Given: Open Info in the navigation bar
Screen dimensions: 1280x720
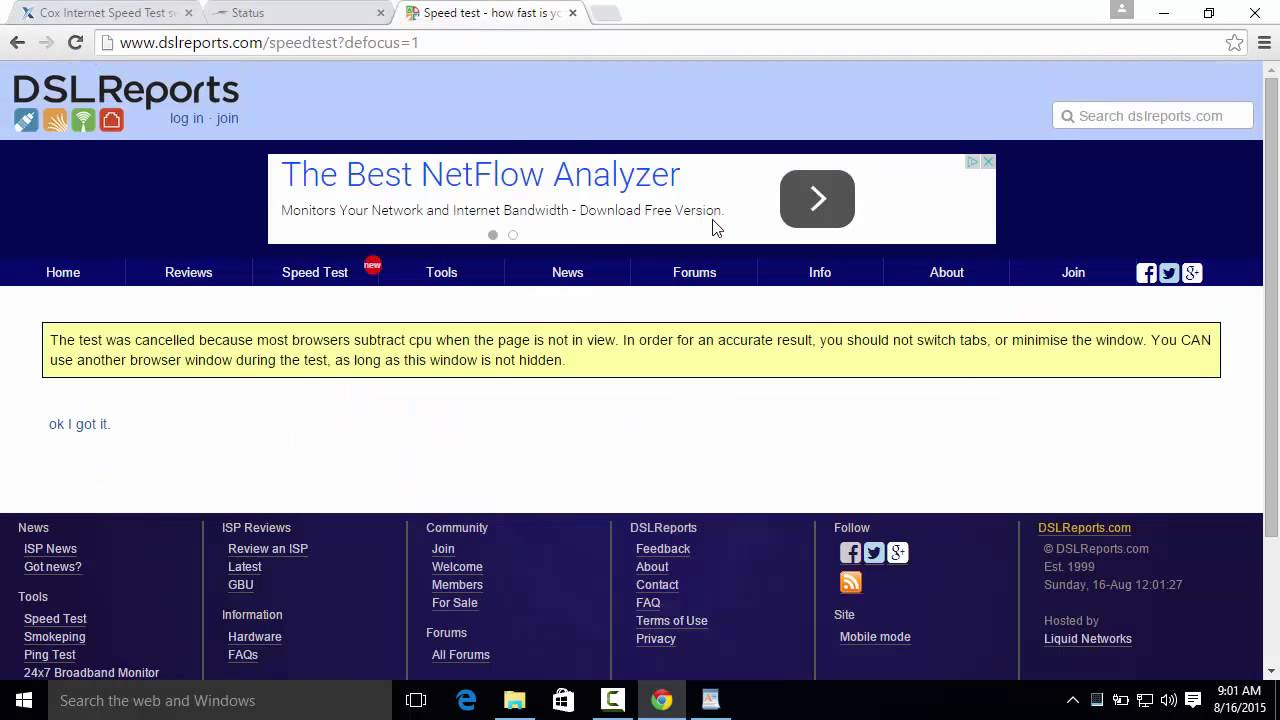Looking at the screenshot, I should pos(820,272).
